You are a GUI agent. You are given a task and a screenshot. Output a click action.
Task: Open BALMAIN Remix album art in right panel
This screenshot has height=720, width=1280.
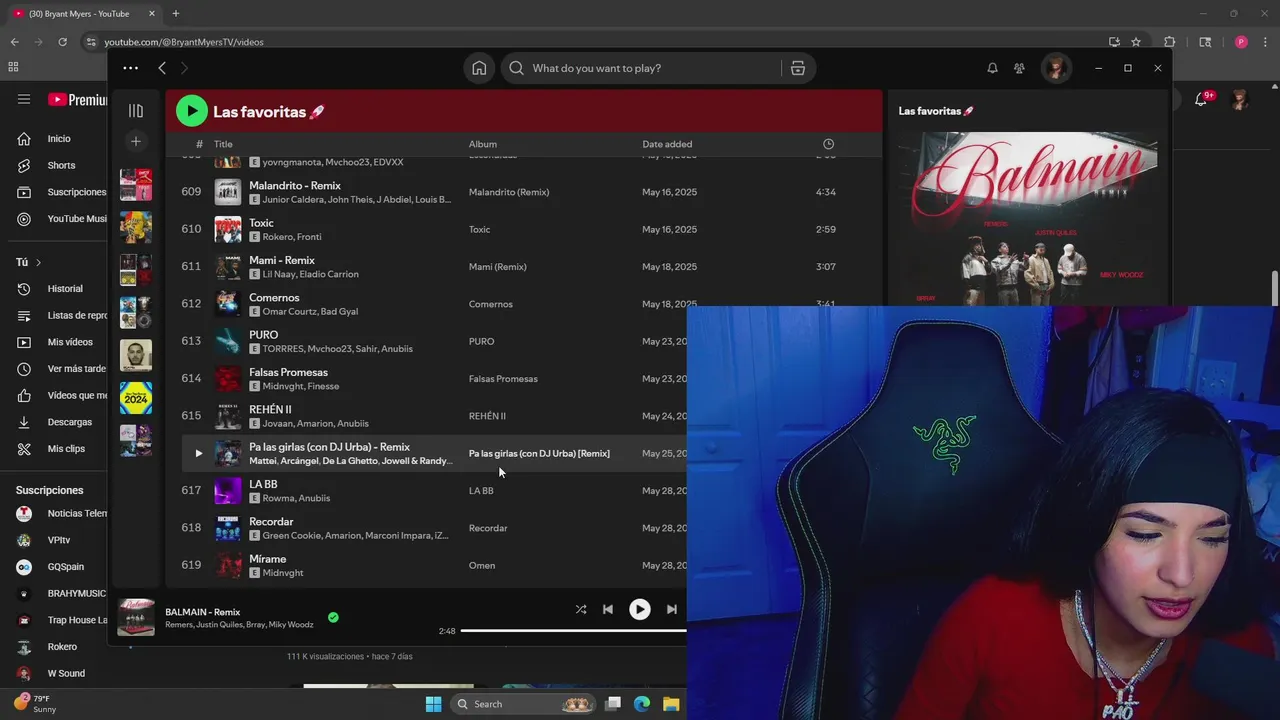click(x=1027, y=218)
